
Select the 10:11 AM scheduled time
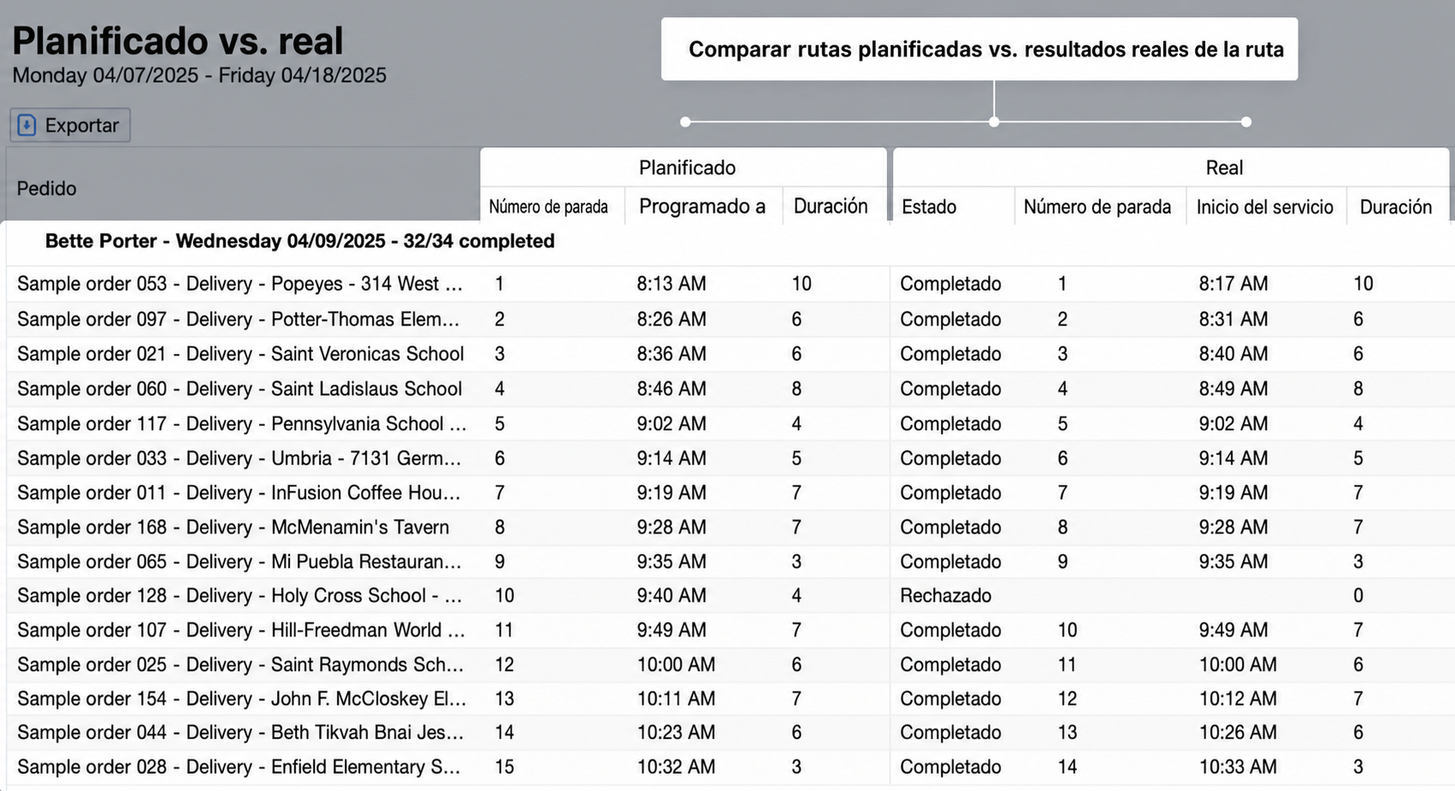point(676,699)
